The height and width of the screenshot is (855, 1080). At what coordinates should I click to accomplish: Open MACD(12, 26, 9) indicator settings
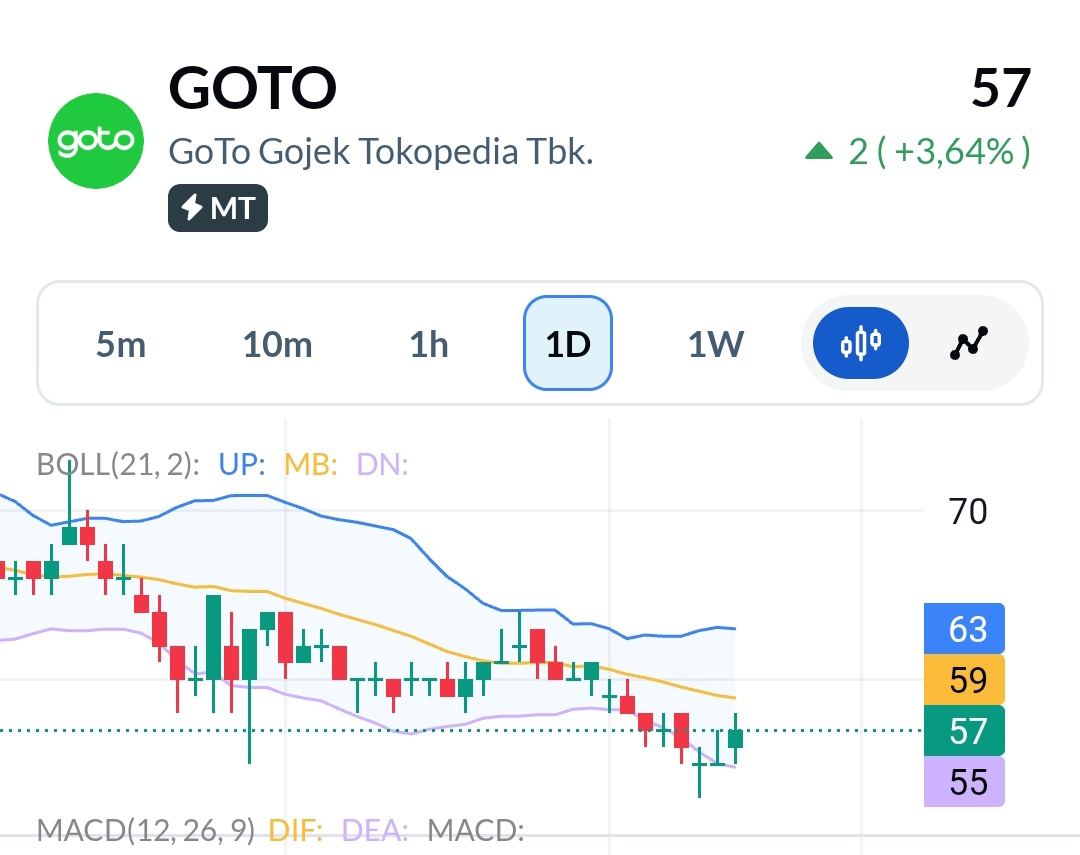145,830
